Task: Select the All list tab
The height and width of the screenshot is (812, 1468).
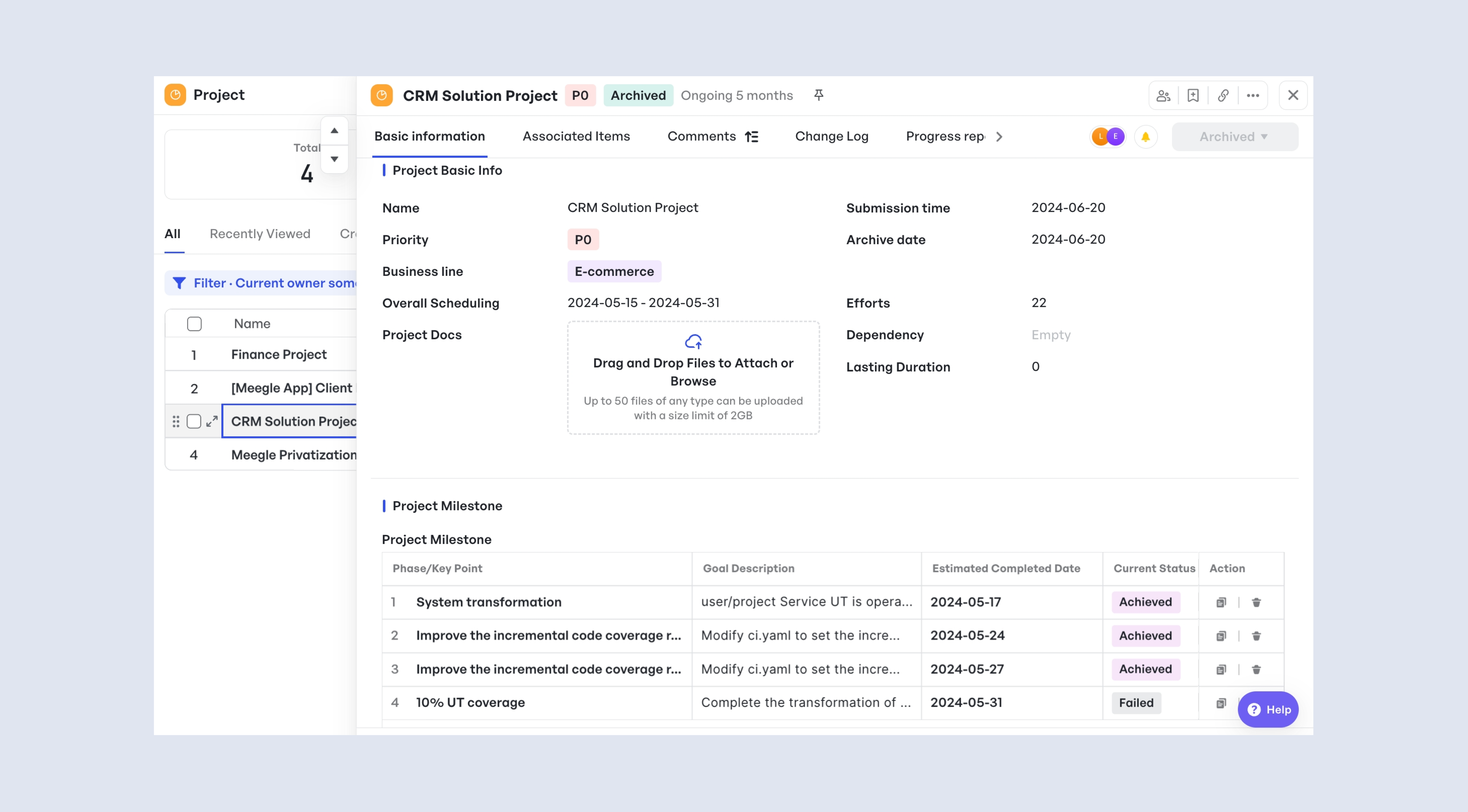Action: [173, 234]
